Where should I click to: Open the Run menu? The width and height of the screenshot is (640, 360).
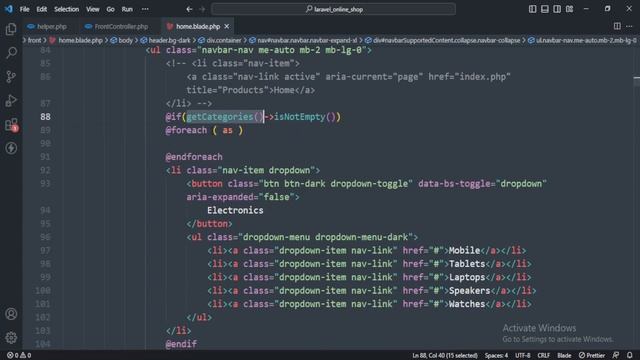[127, 9]
